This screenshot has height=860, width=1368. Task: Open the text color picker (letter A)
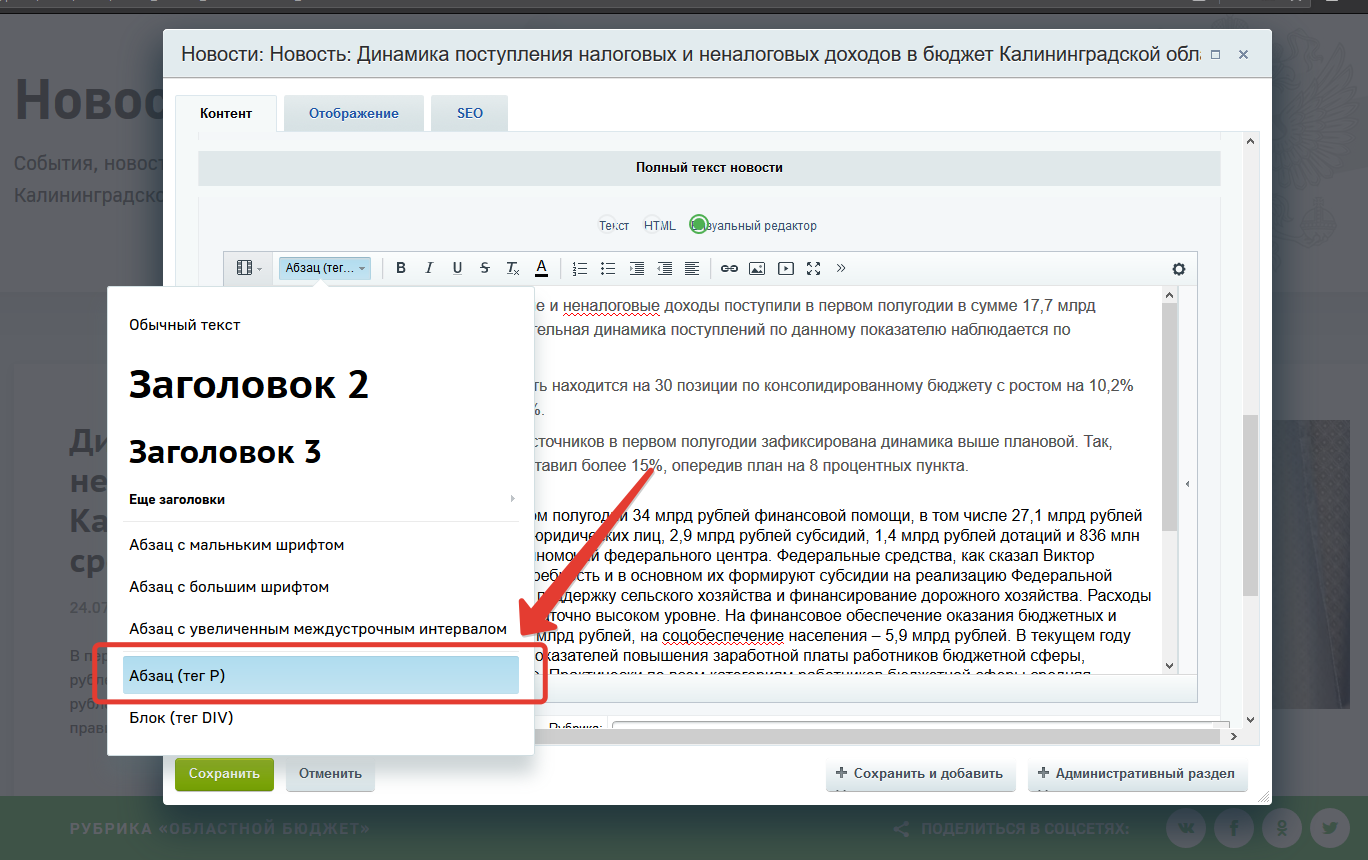(541, 268)
